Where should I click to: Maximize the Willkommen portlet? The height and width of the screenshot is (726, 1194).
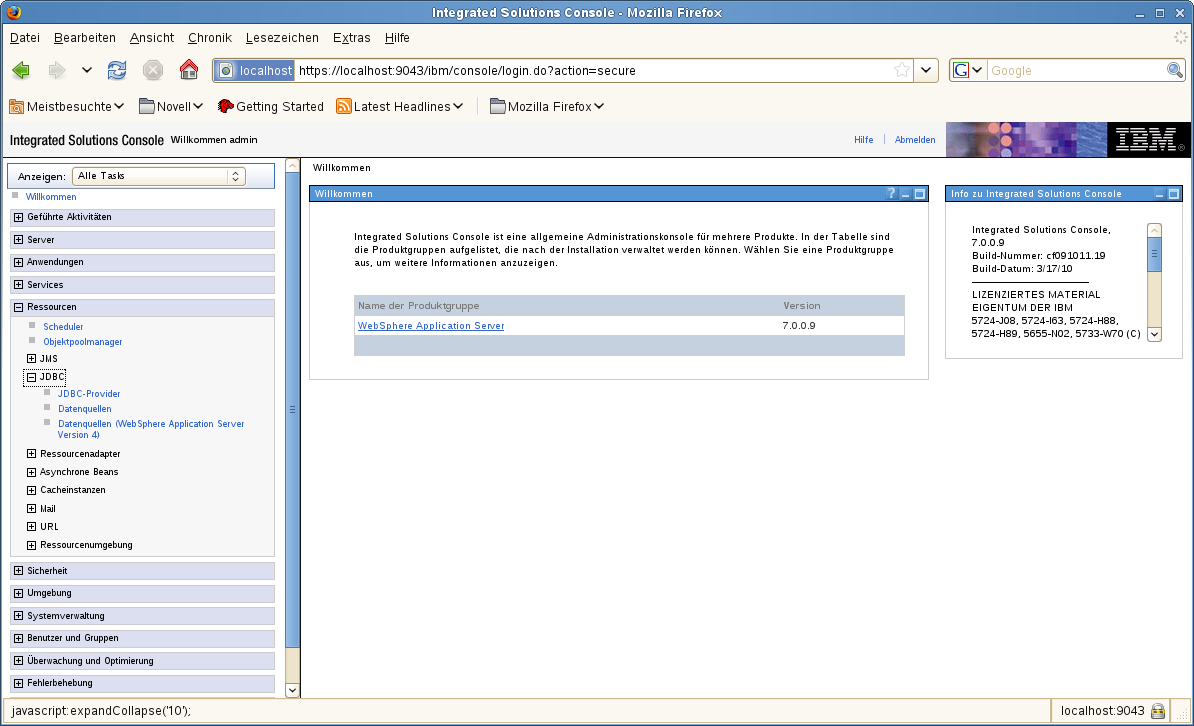920,194
